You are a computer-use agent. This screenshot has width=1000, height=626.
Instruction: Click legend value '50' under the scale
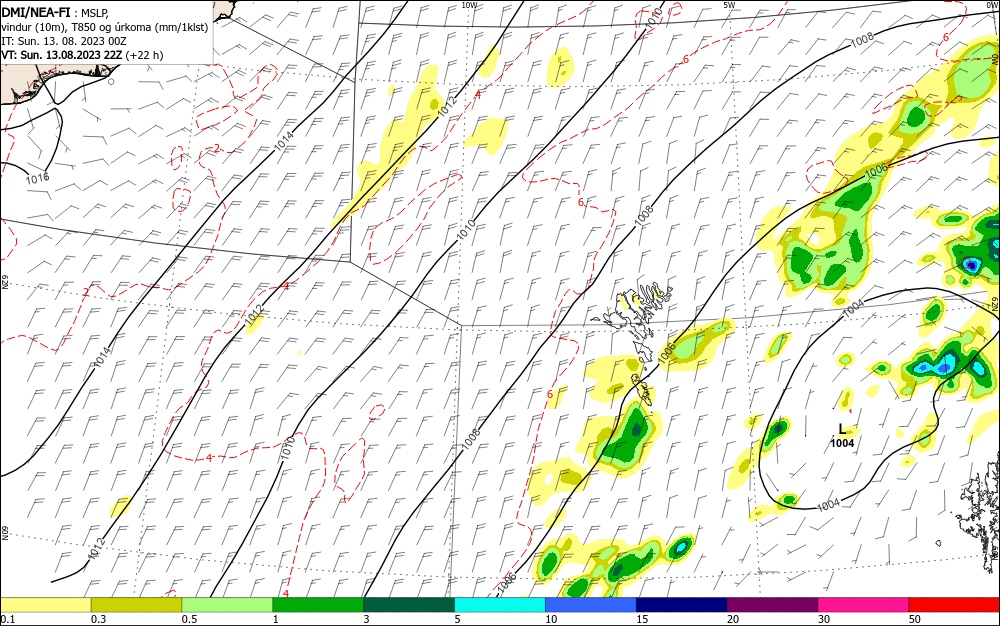click(x=915, y=619)
